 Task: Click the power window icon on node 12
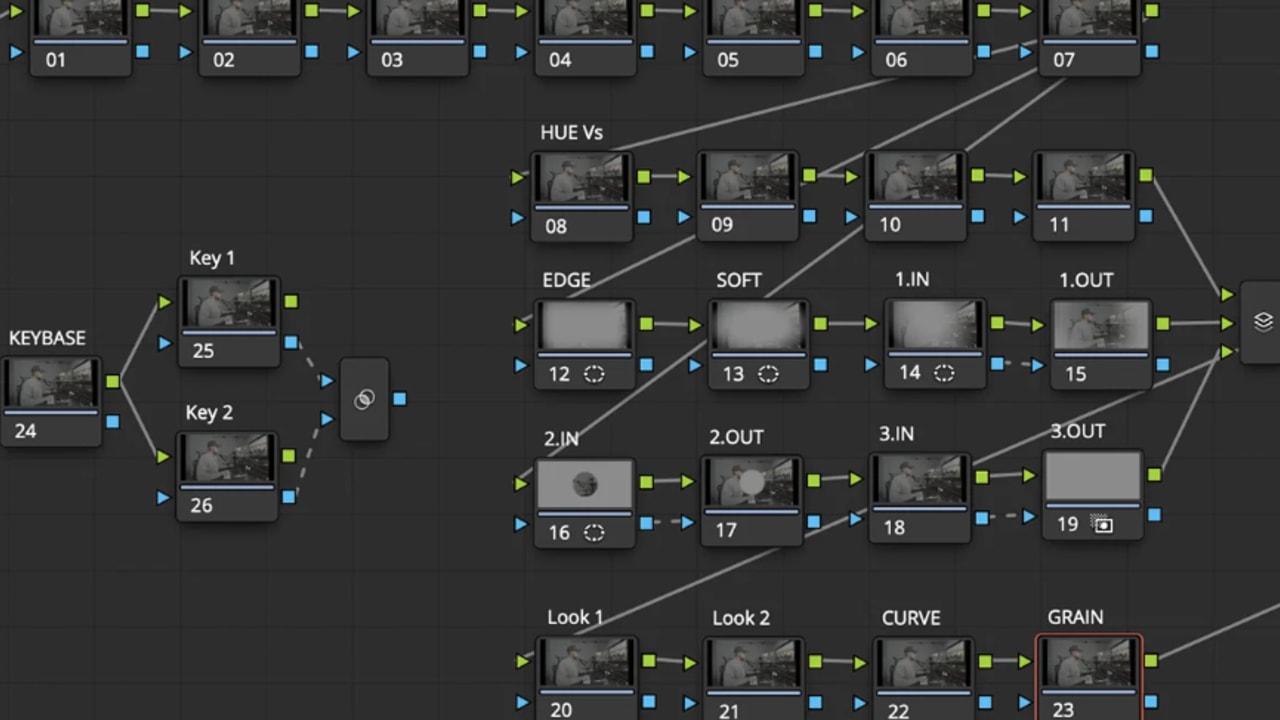coord(594,375)
